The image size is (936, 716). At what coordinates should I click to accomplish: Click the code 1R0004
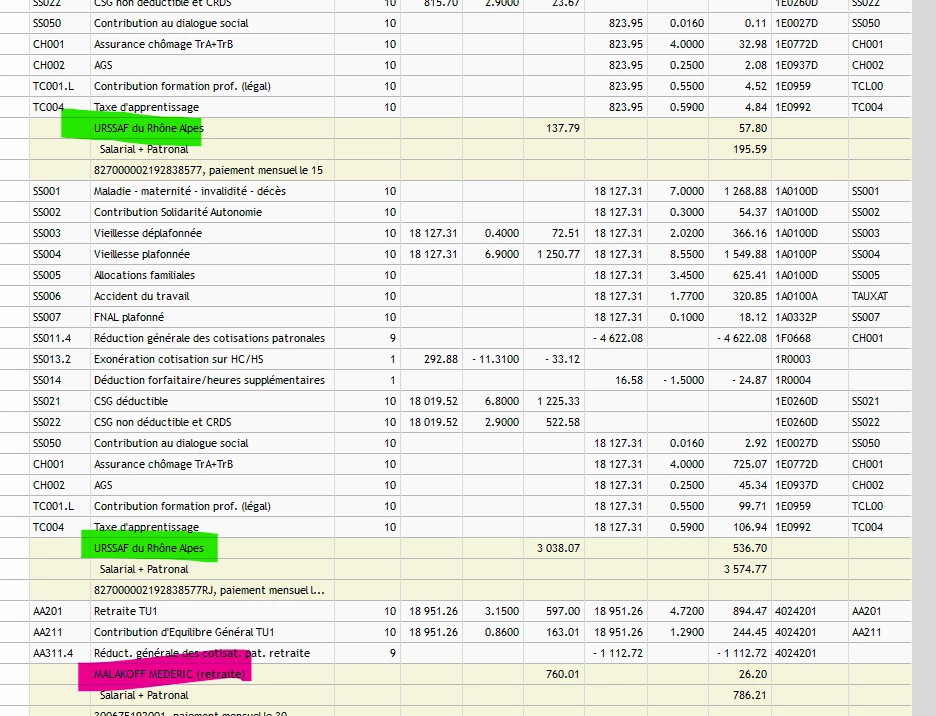[x=793, y=380]
